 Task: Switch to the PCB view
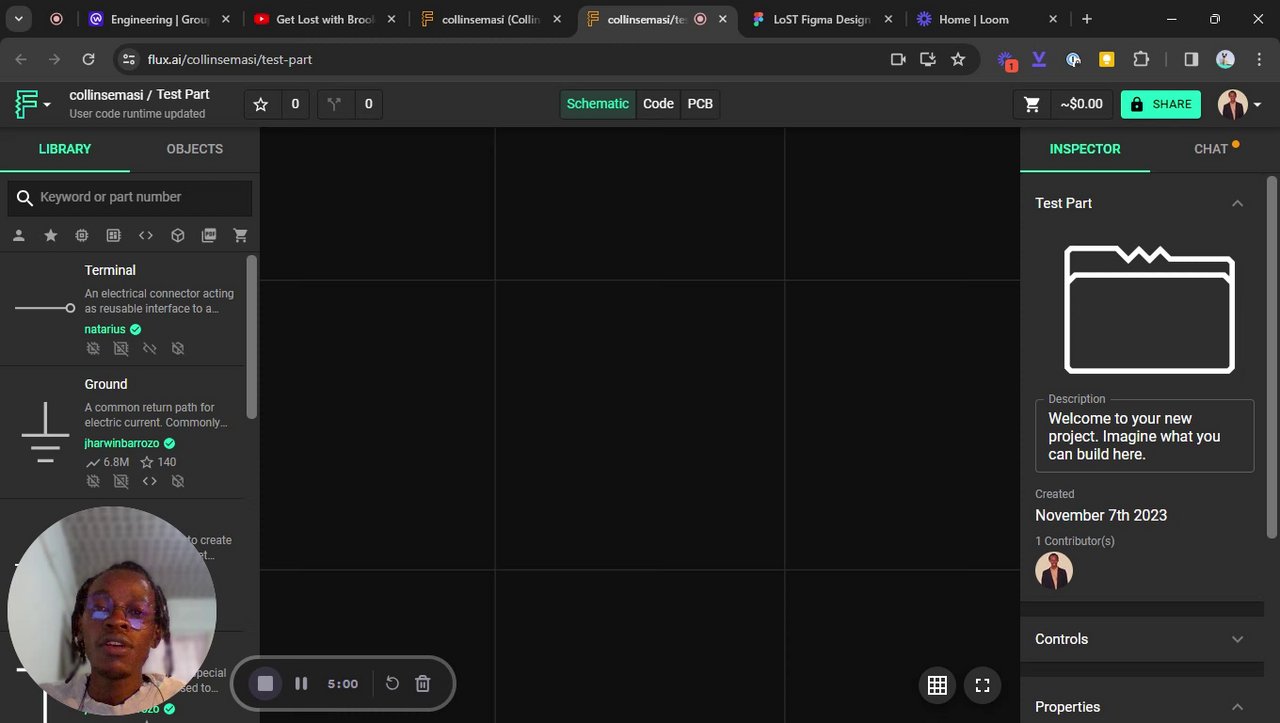700,104
